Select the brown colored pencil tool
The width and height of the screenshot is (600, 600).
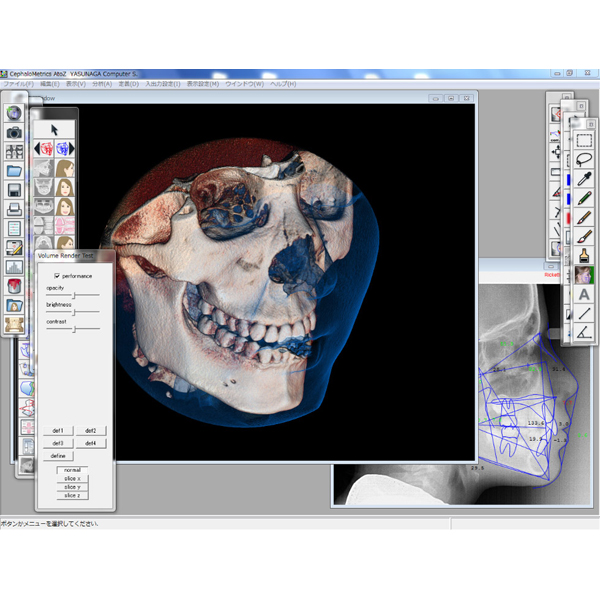(x=584, y=217)
